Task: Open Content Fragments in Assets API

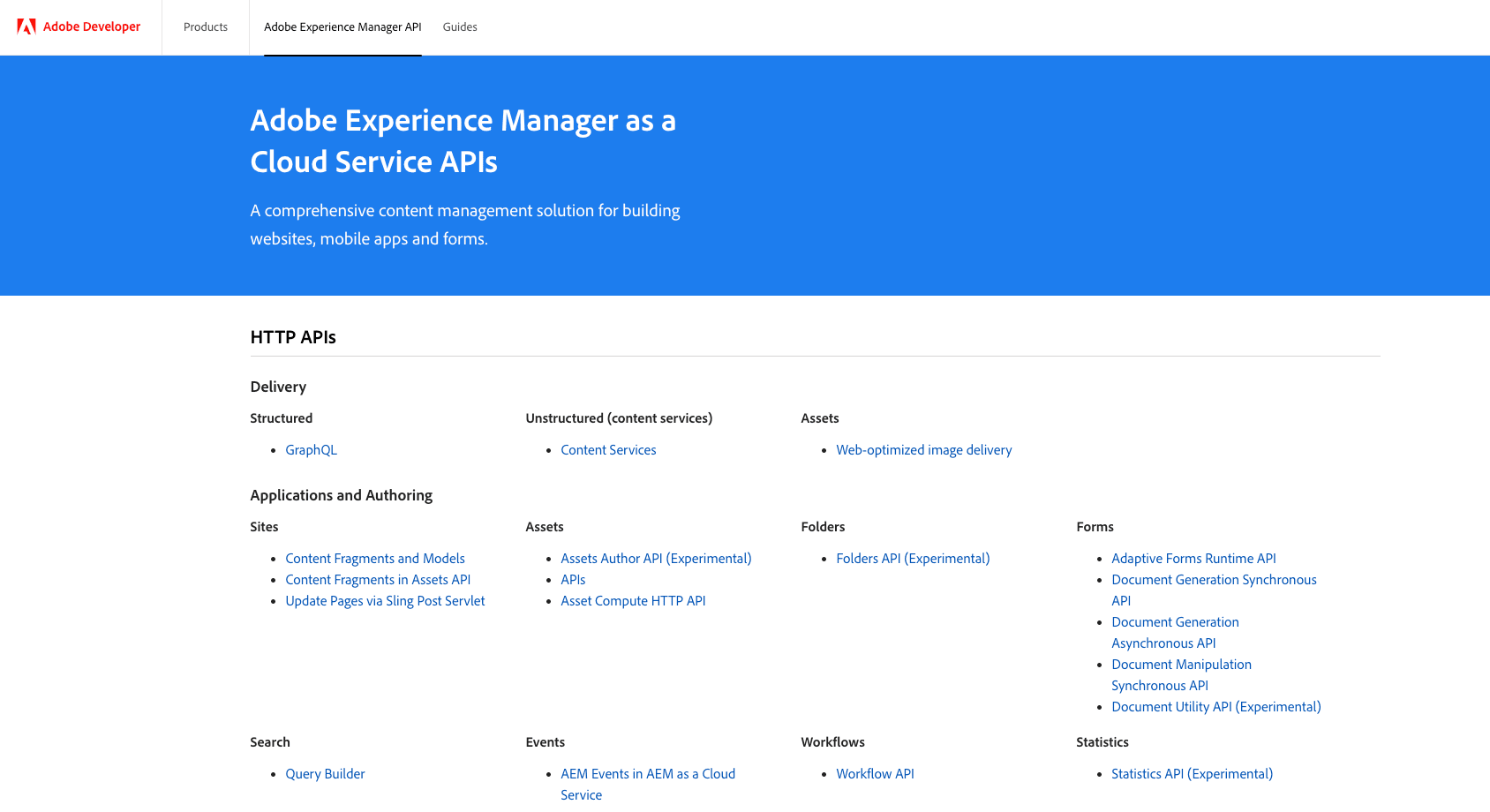Action: click(378, 579)
